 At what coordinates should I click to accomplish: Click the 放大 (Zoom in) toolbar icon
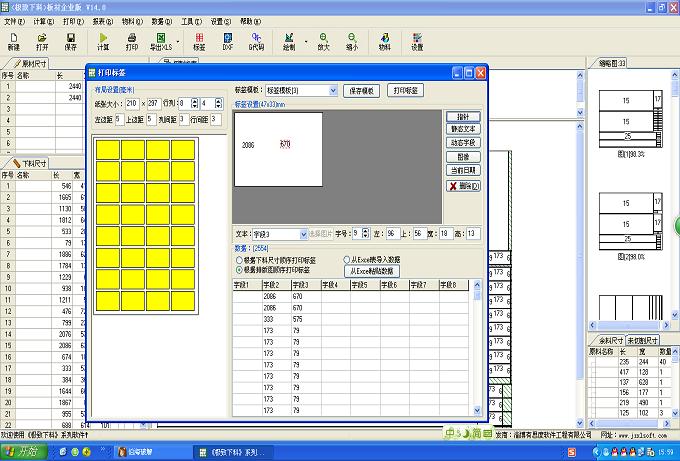pos(323,40)
